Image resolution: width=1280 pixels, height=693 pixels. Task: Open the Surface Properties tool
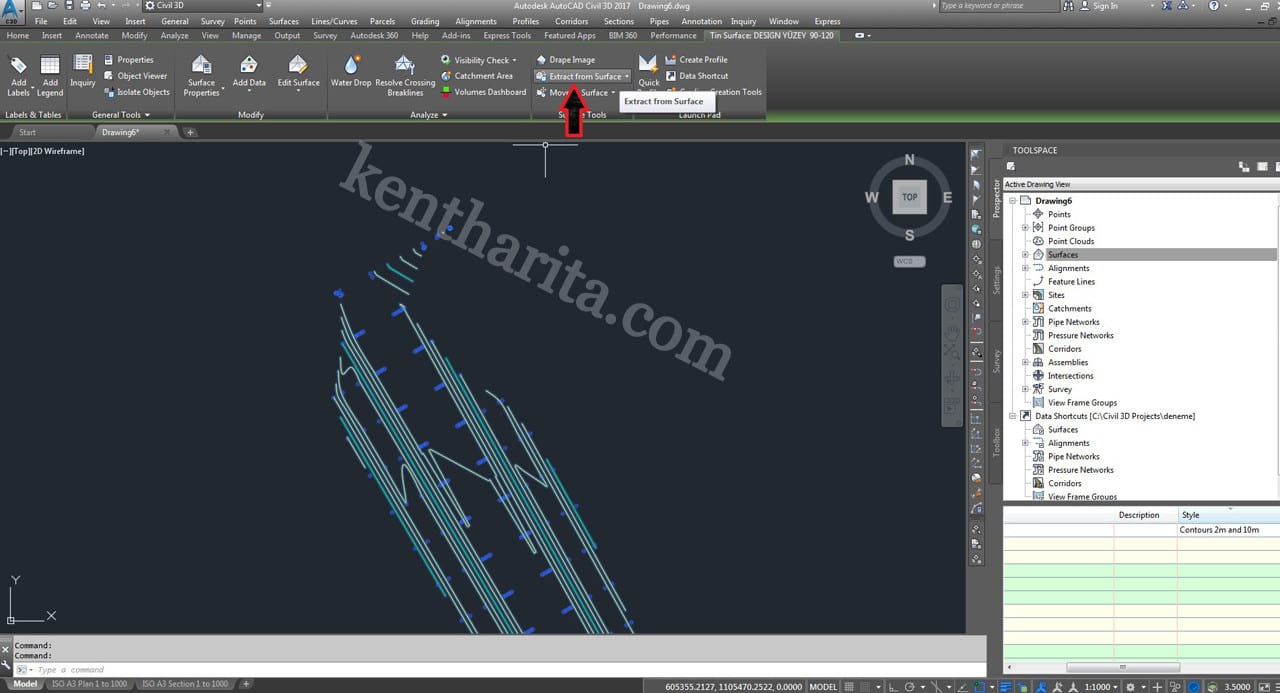(x=201, y=74)
